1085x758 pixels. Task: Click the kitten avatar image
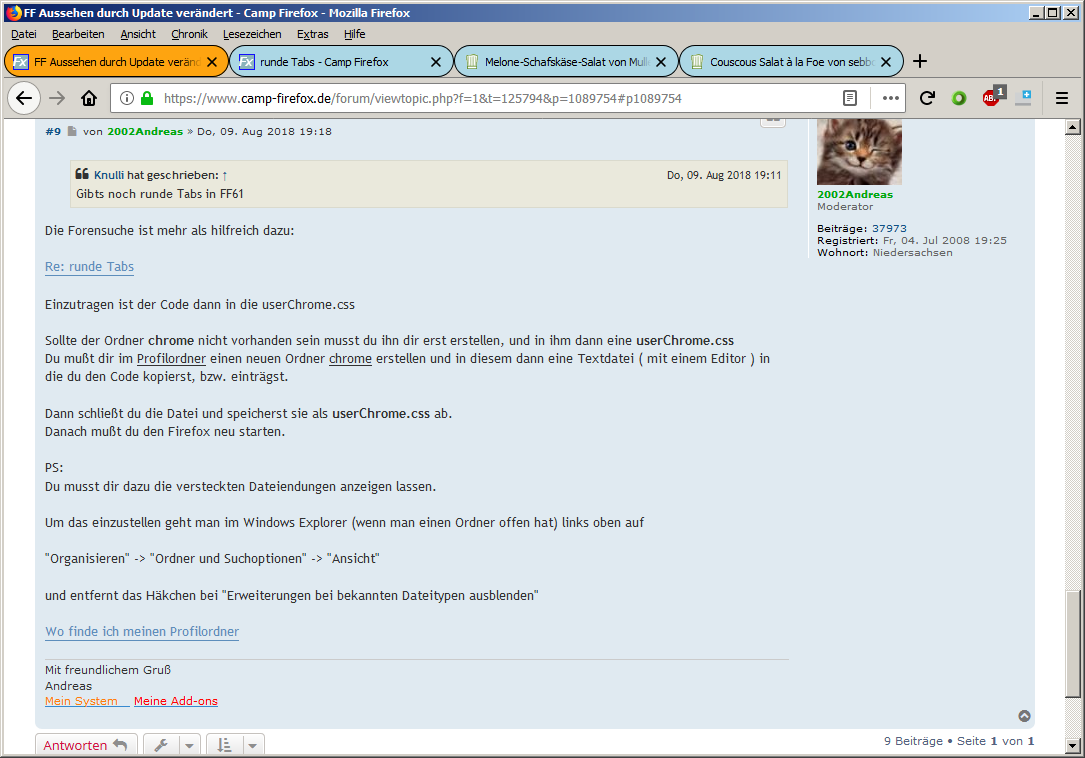click(x=859, y=152)
